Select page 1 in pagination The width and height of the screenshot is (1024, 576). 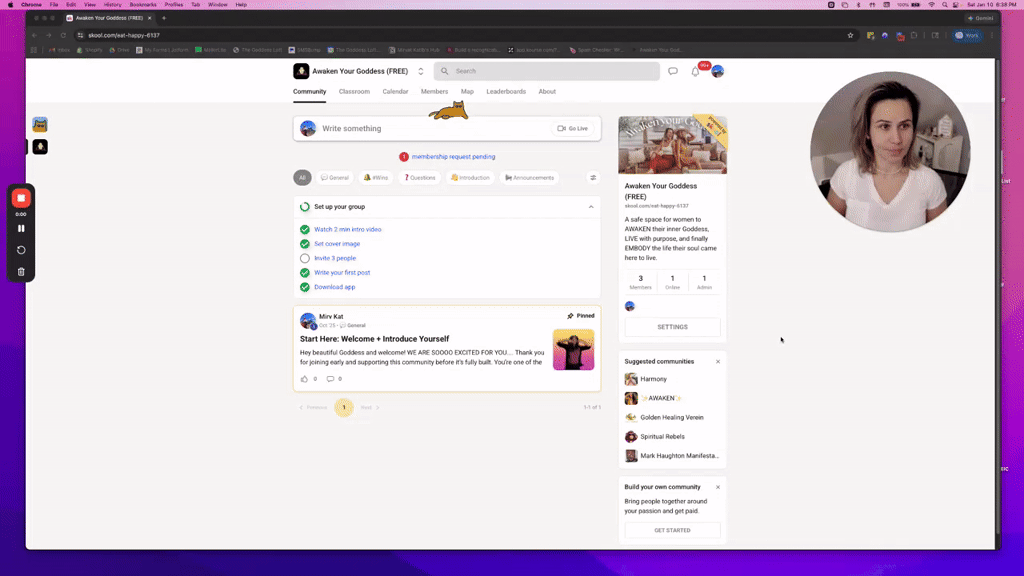click(x=344, y=408)
